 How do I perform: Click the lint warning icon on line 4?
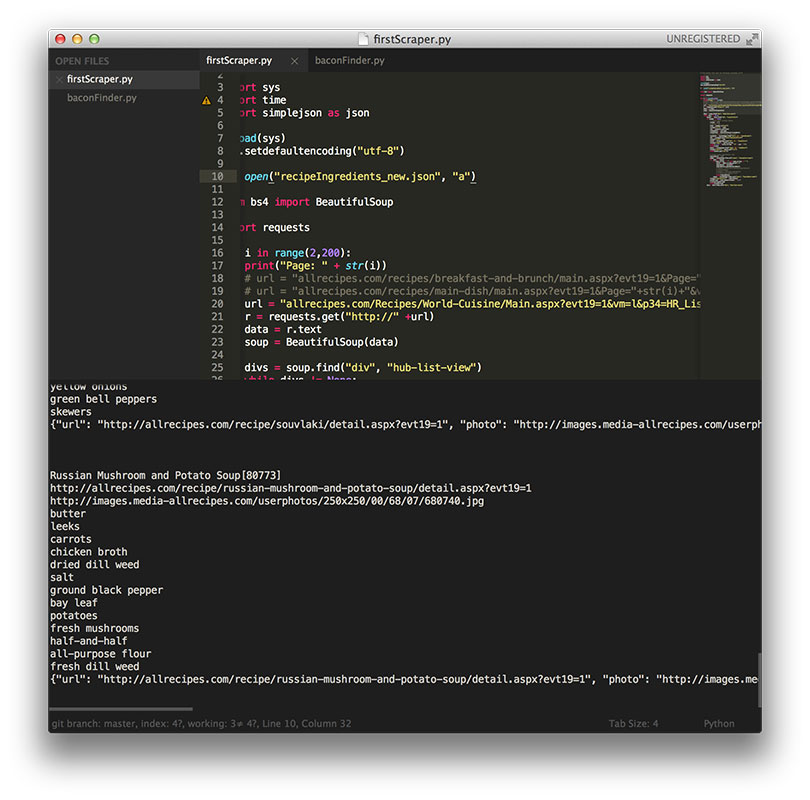click(x=206, y=100)
